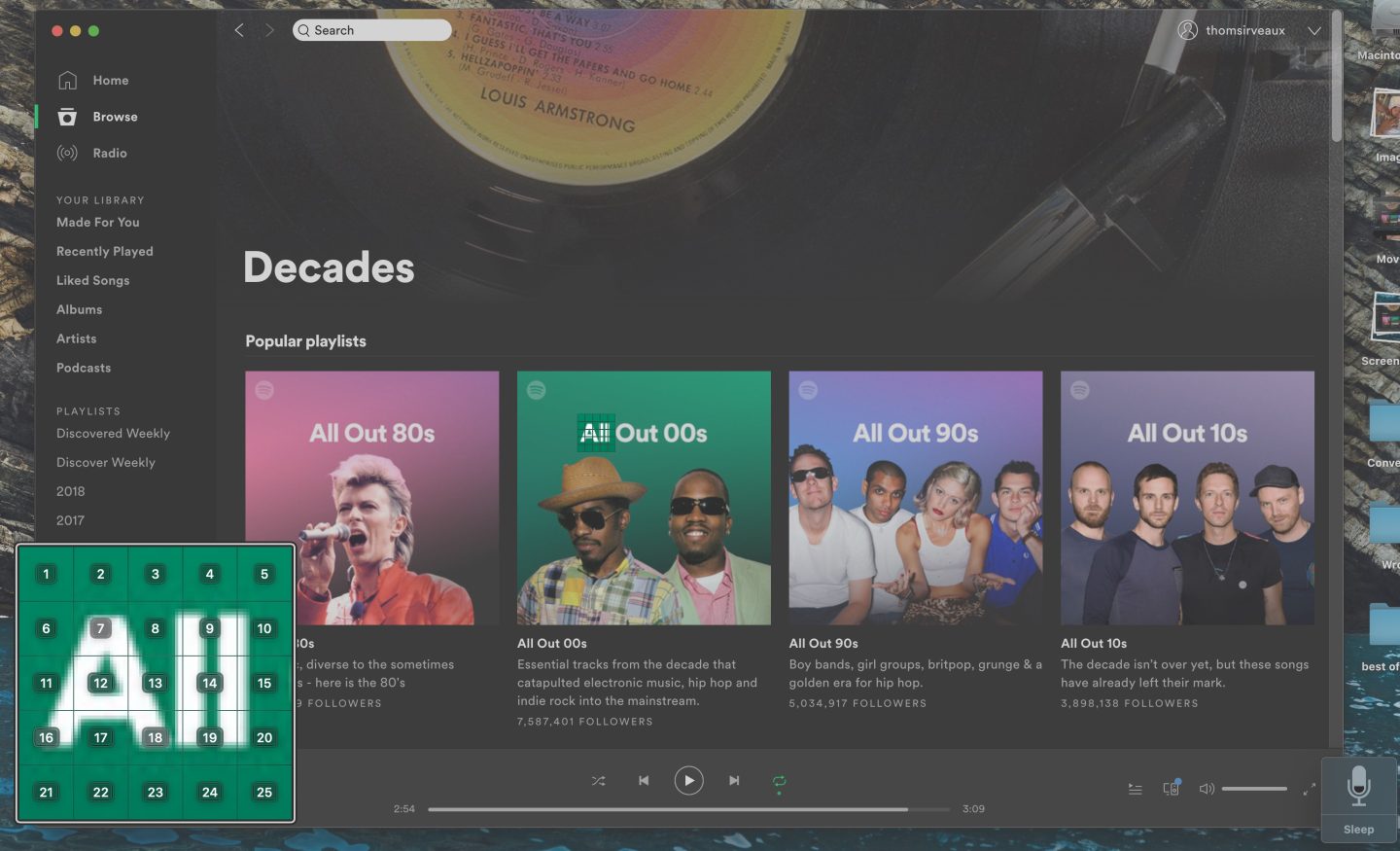
Task: Click the microphone Sleep icon
Action: [1358, 787]
